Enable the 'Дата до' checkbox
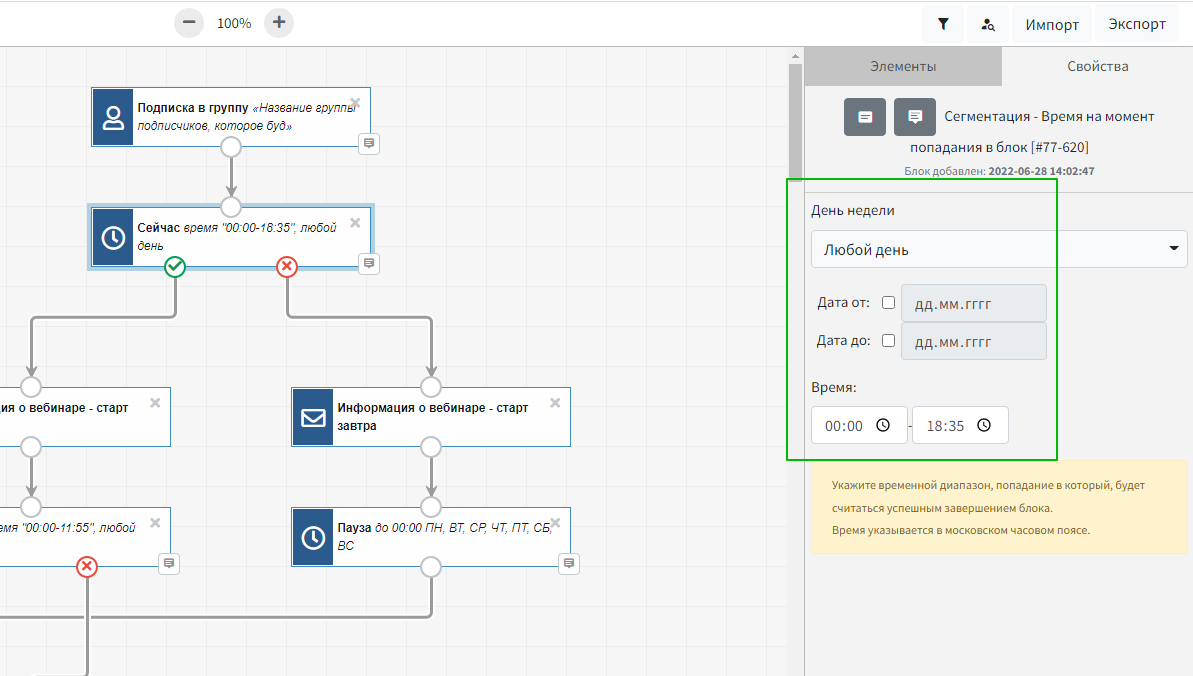 [888, 340]
